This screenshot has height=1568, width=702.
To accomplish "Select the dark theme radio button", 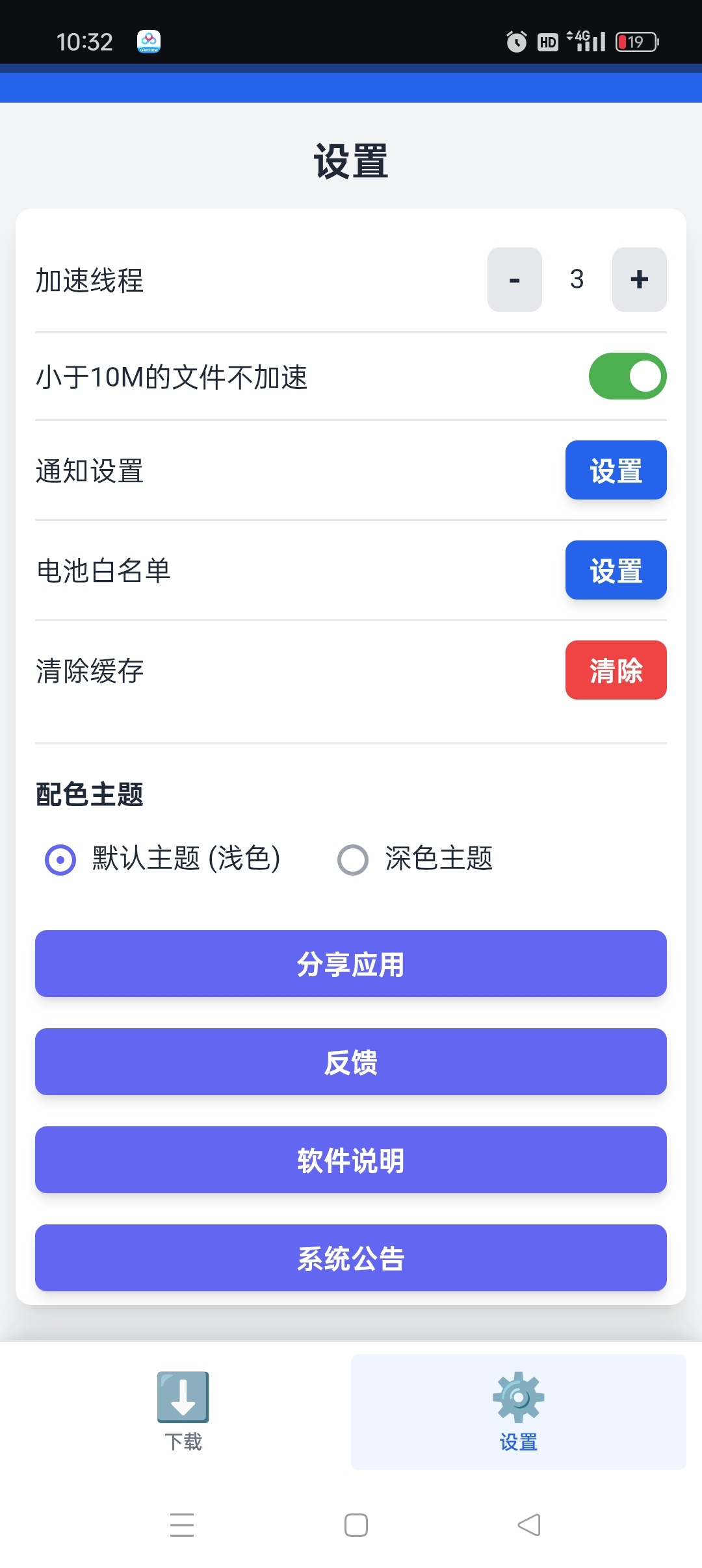I will point(353,859).
